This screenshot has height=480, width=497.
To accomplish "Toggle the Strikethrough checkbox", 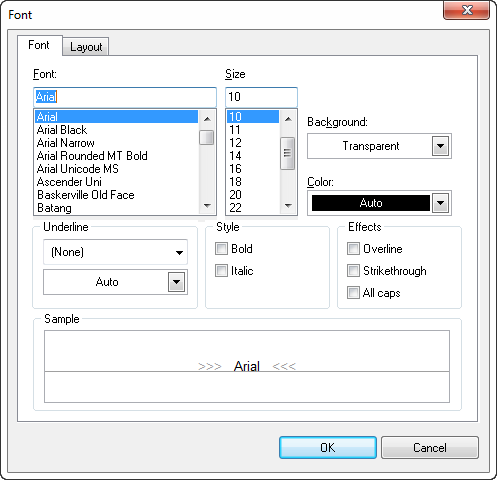I will point(353,271).
